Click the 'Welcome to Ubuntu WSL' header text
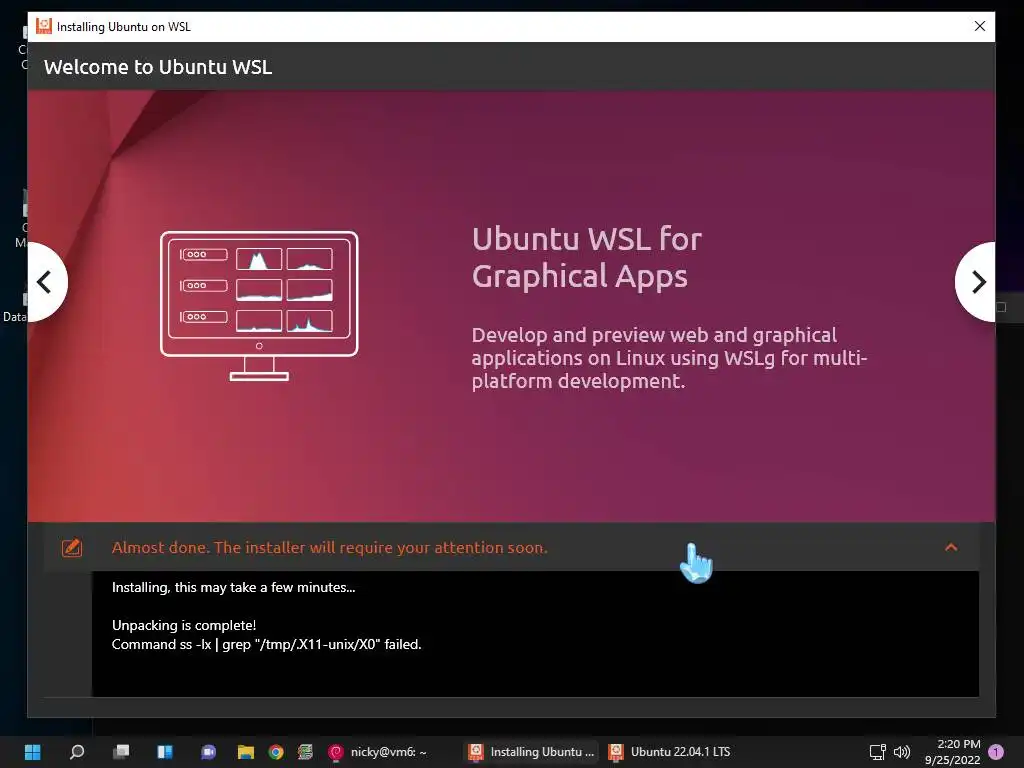This screenshot has width=1024, height=768. pyautogui.click(x=158, y=67)
